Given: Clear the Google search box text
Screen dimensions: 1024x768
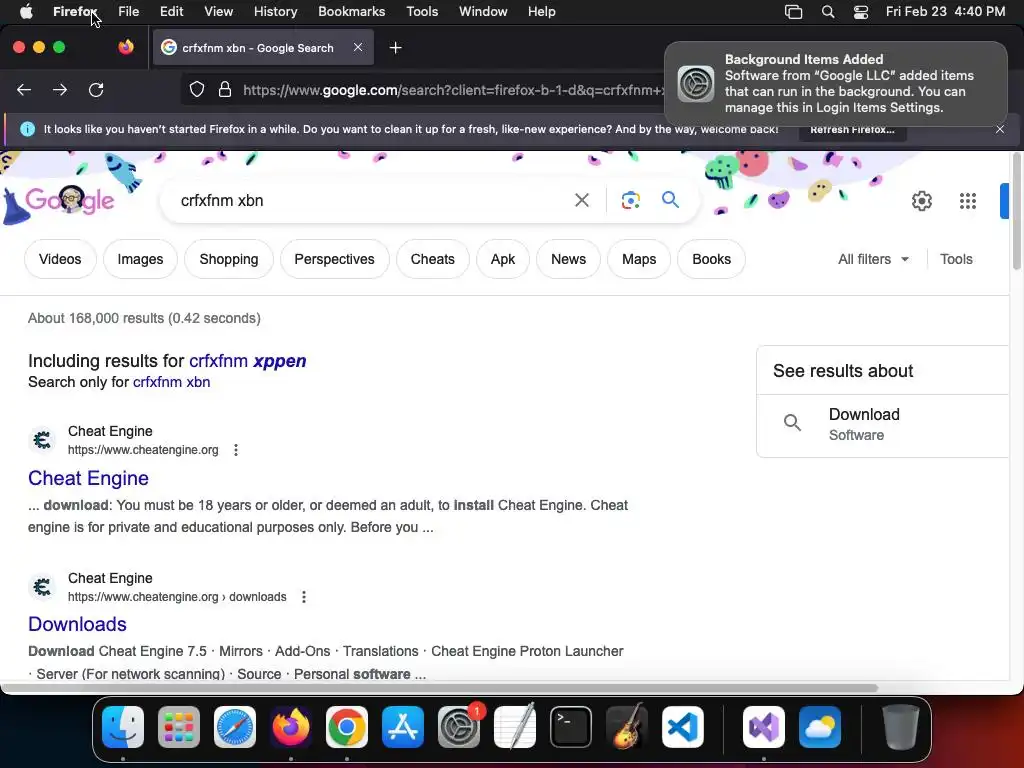Looking at the screenshot, I should (581, 200).
